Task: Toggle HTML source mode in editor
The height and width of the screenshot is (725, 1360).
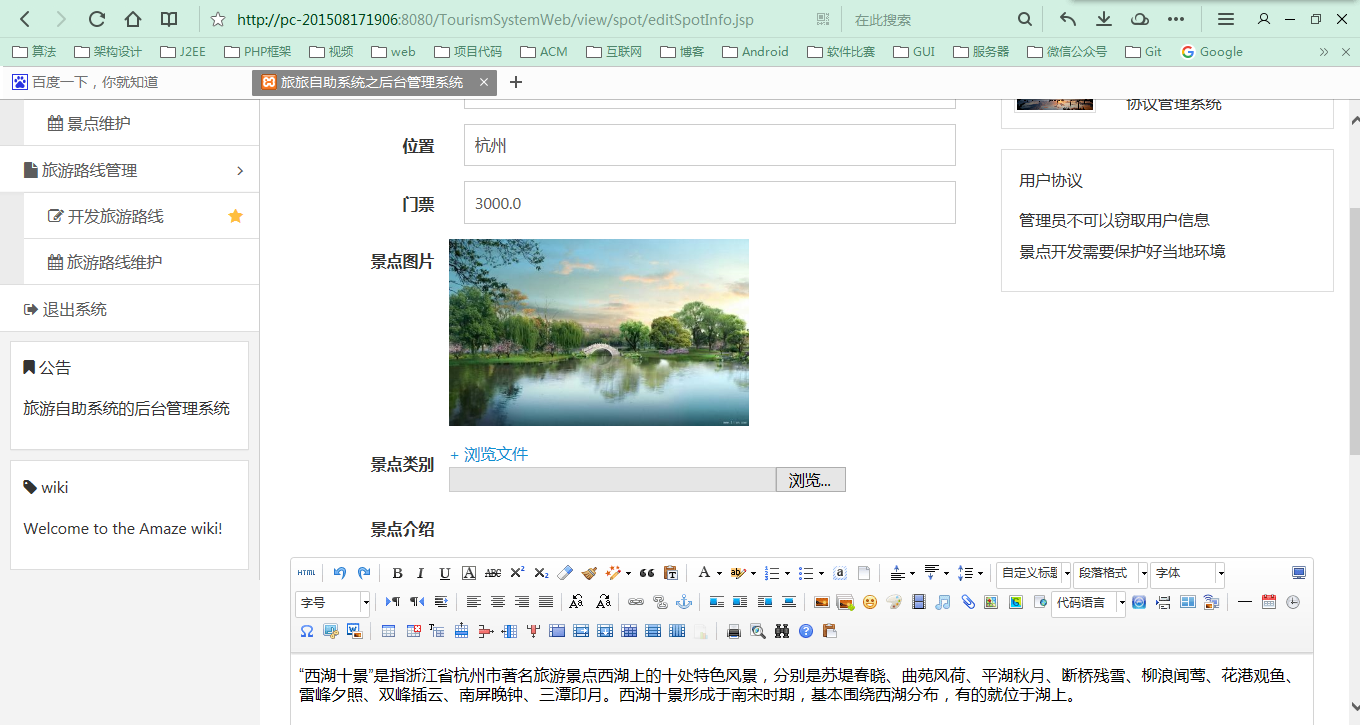Action: 306,573
